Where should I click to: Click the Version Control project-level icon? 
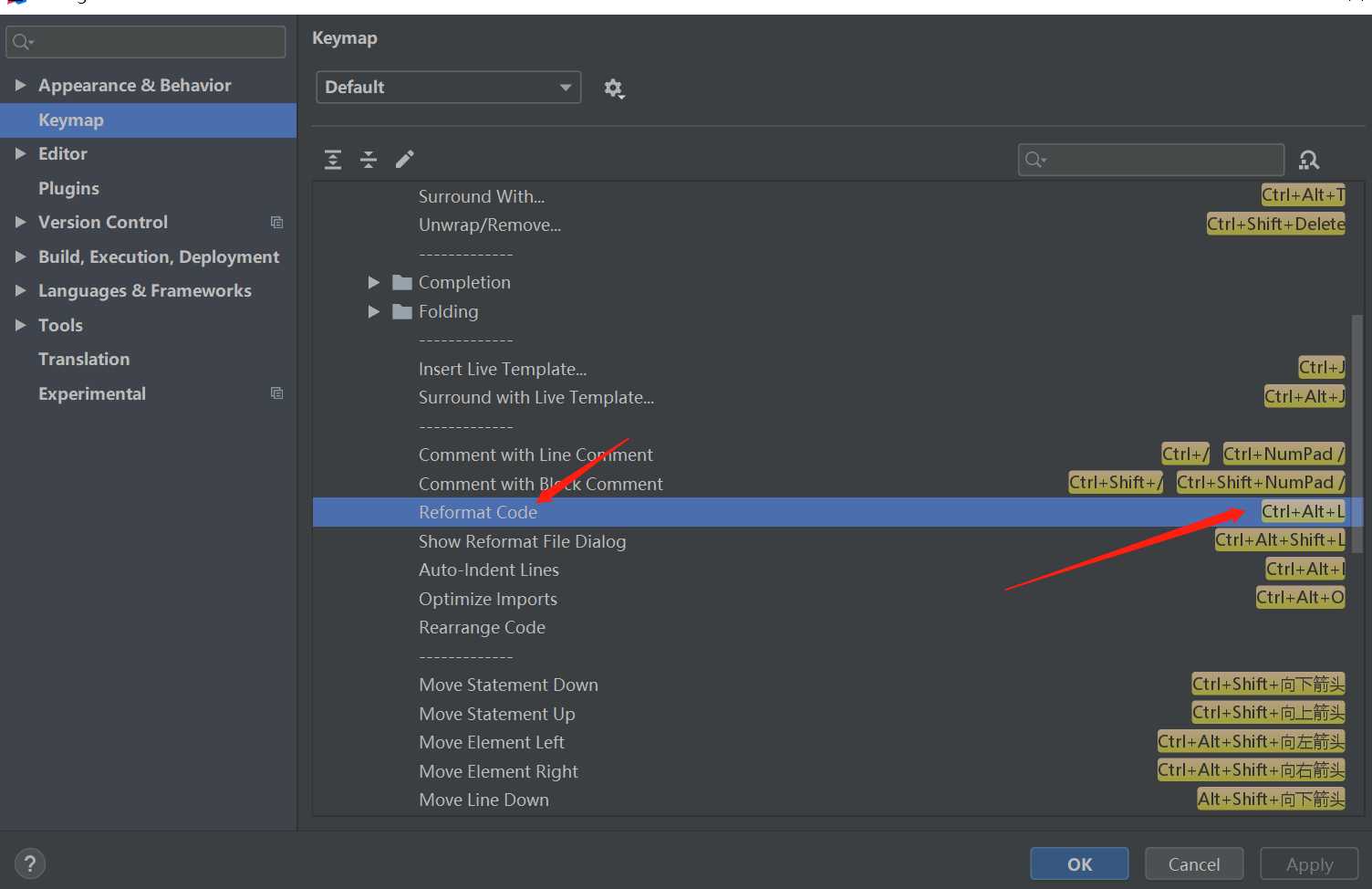[277, 222]
